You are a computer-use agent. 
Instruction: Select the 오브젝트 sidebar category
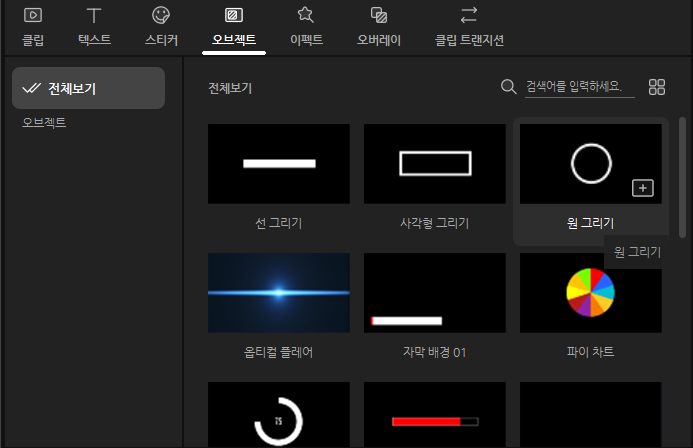44,123
